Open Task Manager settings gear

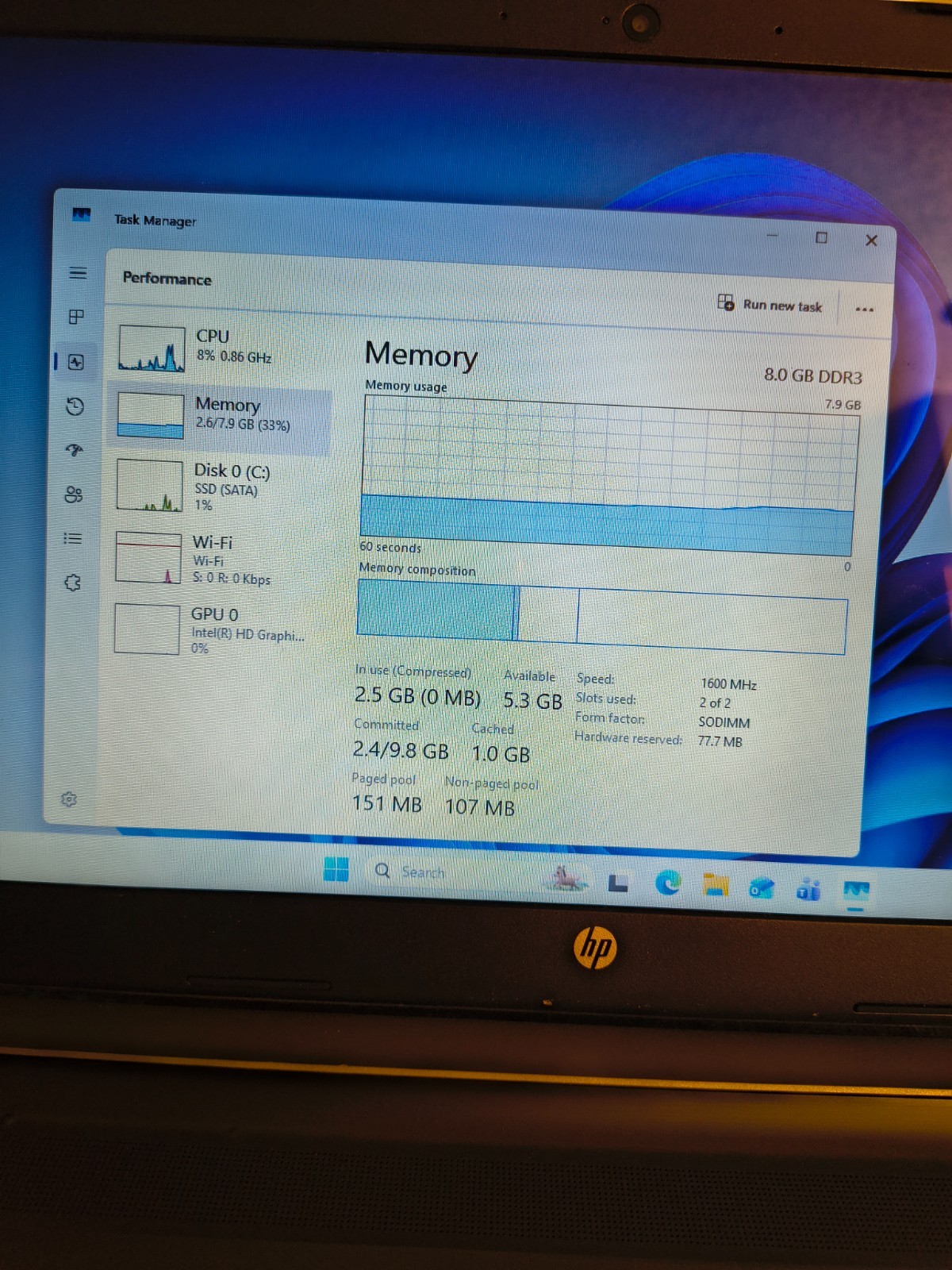coord(69,799)
